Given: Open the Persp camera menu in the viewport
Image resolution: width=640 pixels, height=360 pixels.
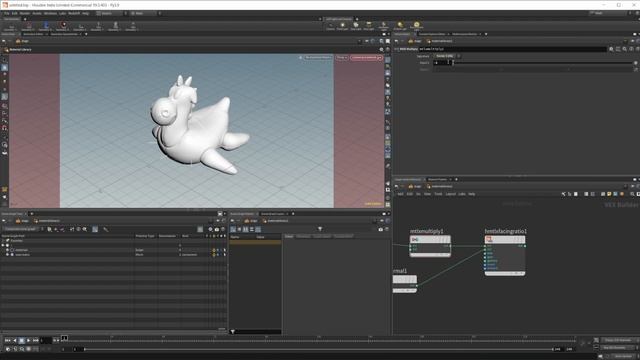Looking at the screenshot, I should point(342,58).
